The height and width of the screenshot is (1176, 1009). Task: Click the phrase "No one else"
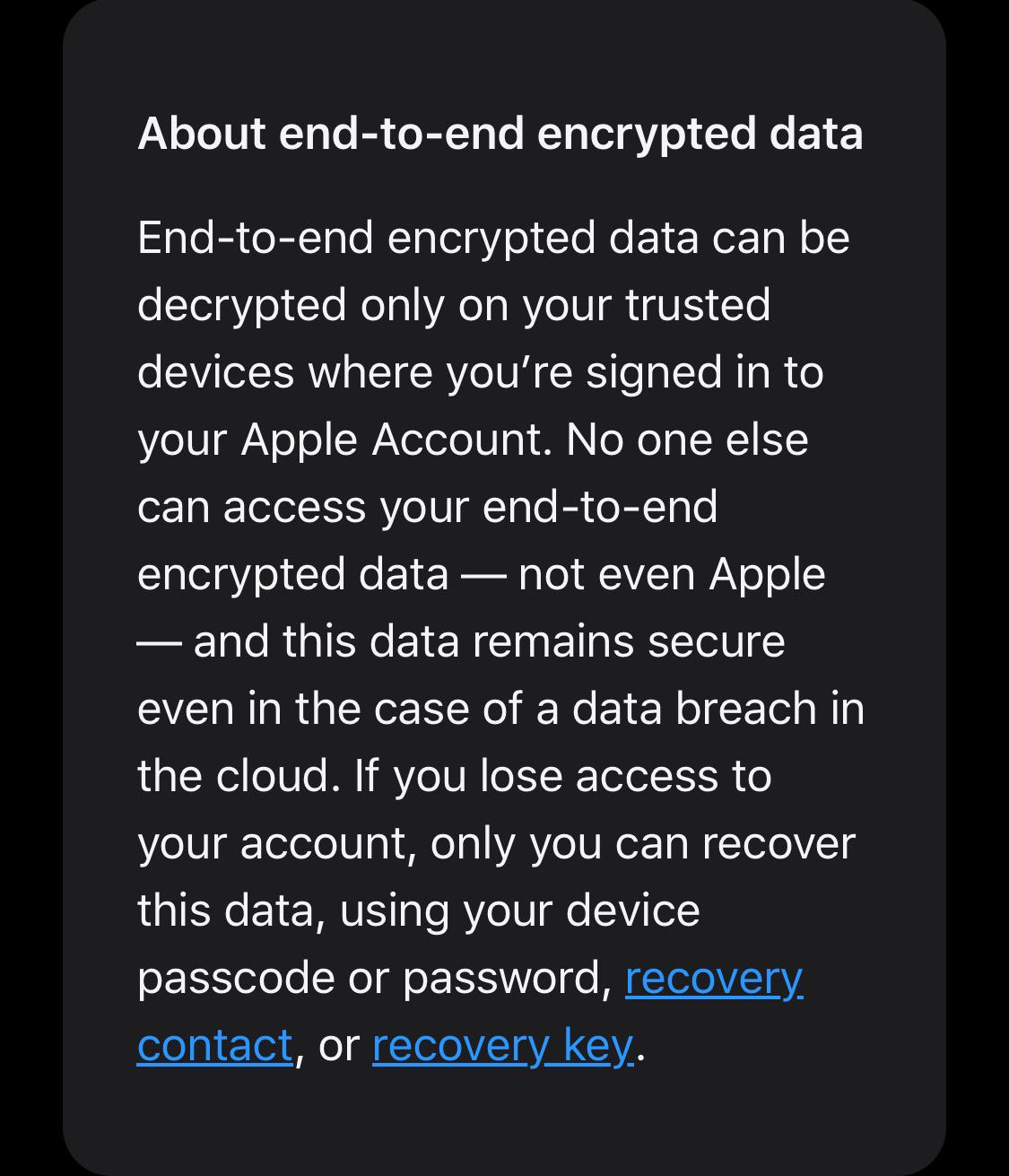click(x=687, y=440)
